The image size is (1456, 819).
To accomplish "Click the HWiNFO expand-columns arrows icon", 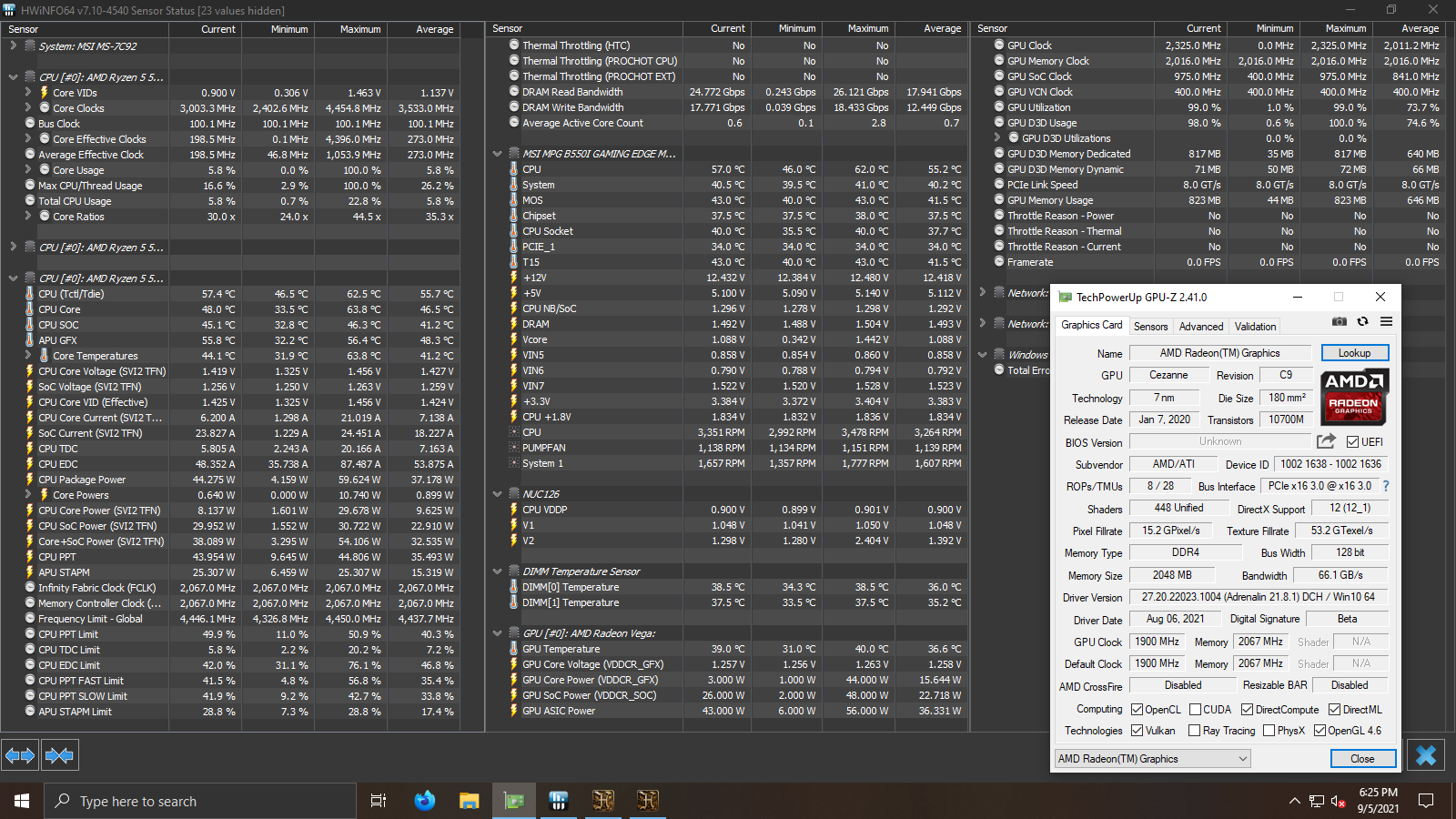I will tap(20, 755).
